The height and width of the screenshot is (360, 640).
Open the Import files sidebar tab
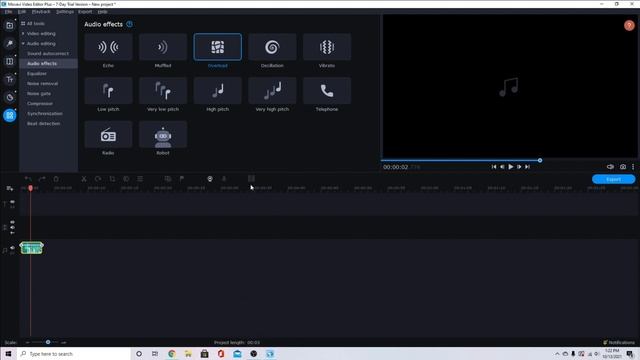[9, 25]
